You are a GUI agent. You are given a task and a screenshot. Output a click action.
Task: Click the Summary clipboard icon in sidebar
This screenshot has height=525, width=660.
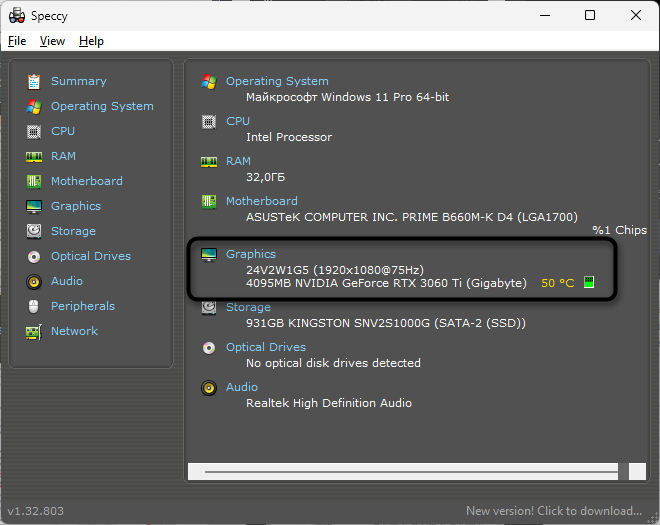(x=34, y=82)
